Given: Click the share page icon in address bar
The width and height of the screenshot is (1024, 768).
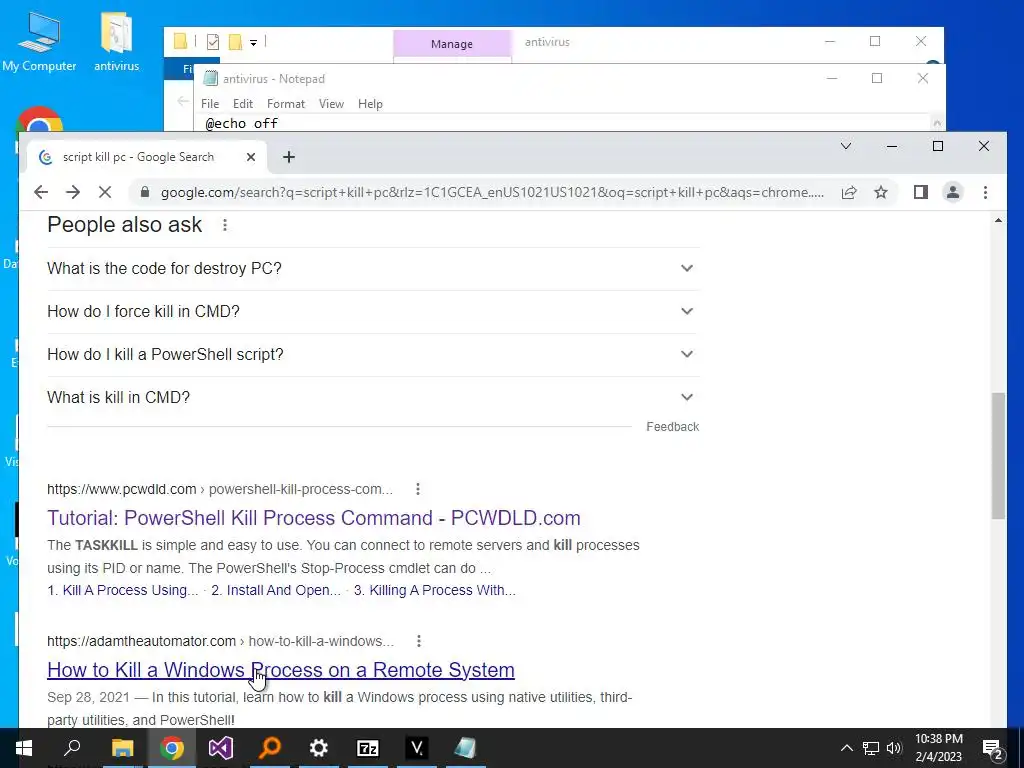Looking at the screenshot, I should click(849, 192).
